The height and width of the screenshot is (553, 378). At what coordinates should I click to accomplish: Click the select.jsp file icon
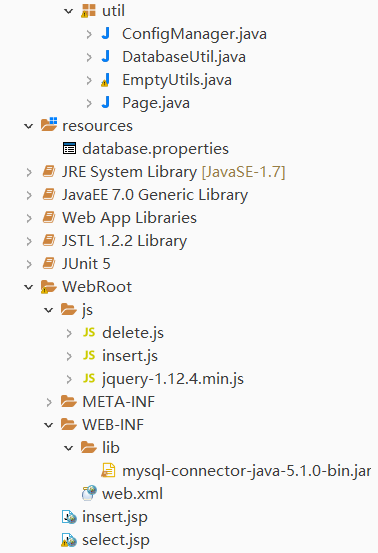(x=69, y=540)
